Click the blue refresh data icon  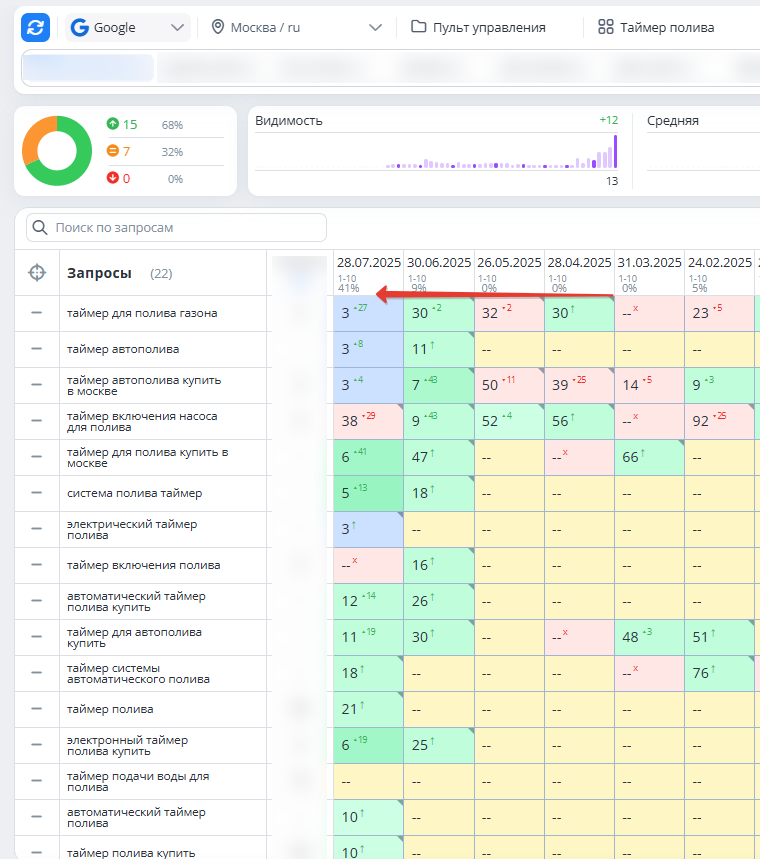click(36, 27)
